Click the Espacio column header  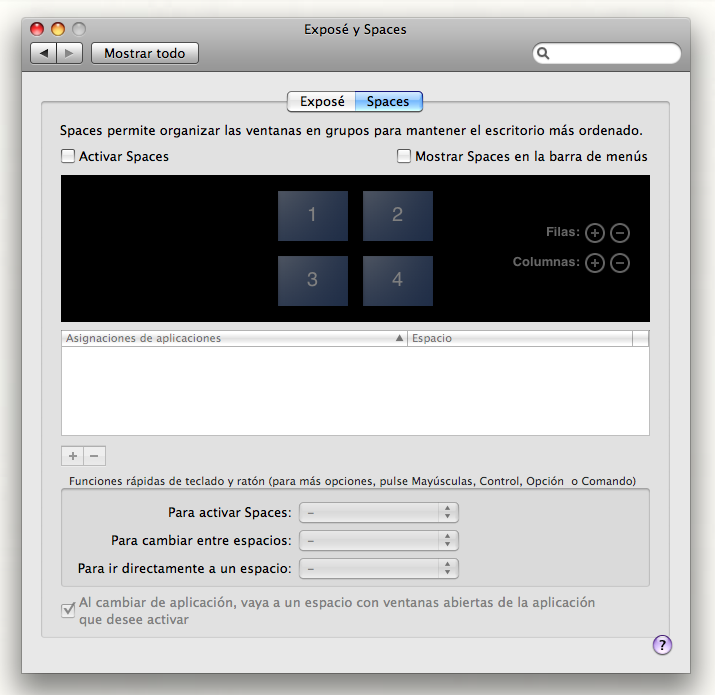(520, 338)
